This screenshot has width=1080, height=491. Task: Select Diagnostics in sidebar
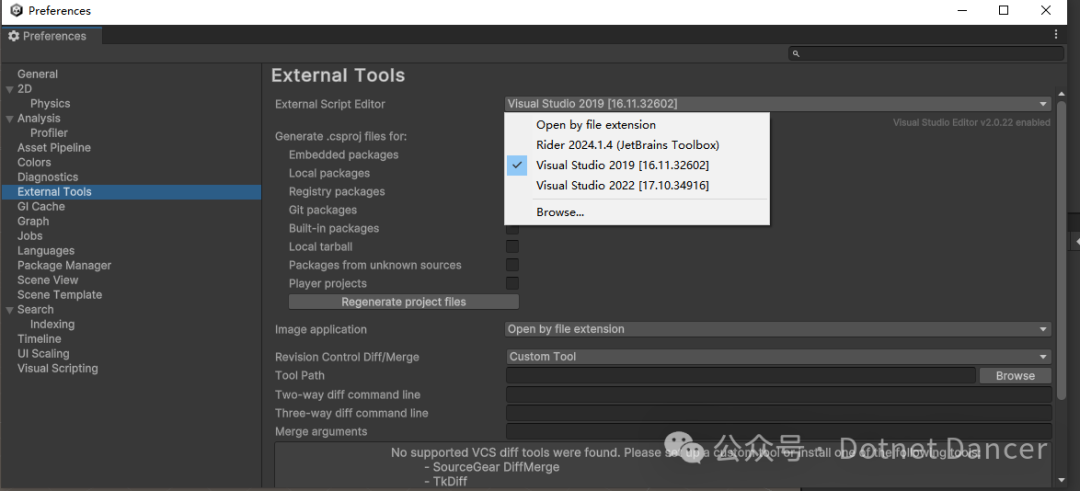point(48,177)
